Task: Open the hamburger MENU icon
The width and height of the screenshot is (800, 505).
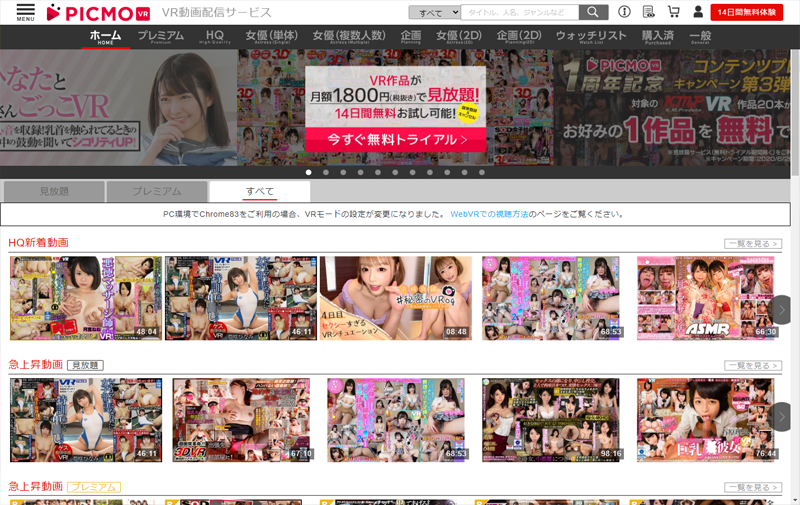Action: (25, 12)
